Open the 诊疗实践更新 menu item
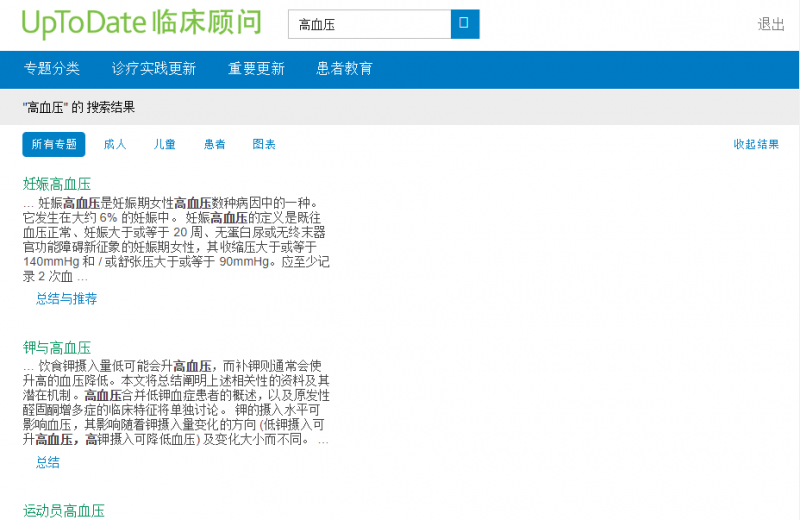 pos(154,68)
